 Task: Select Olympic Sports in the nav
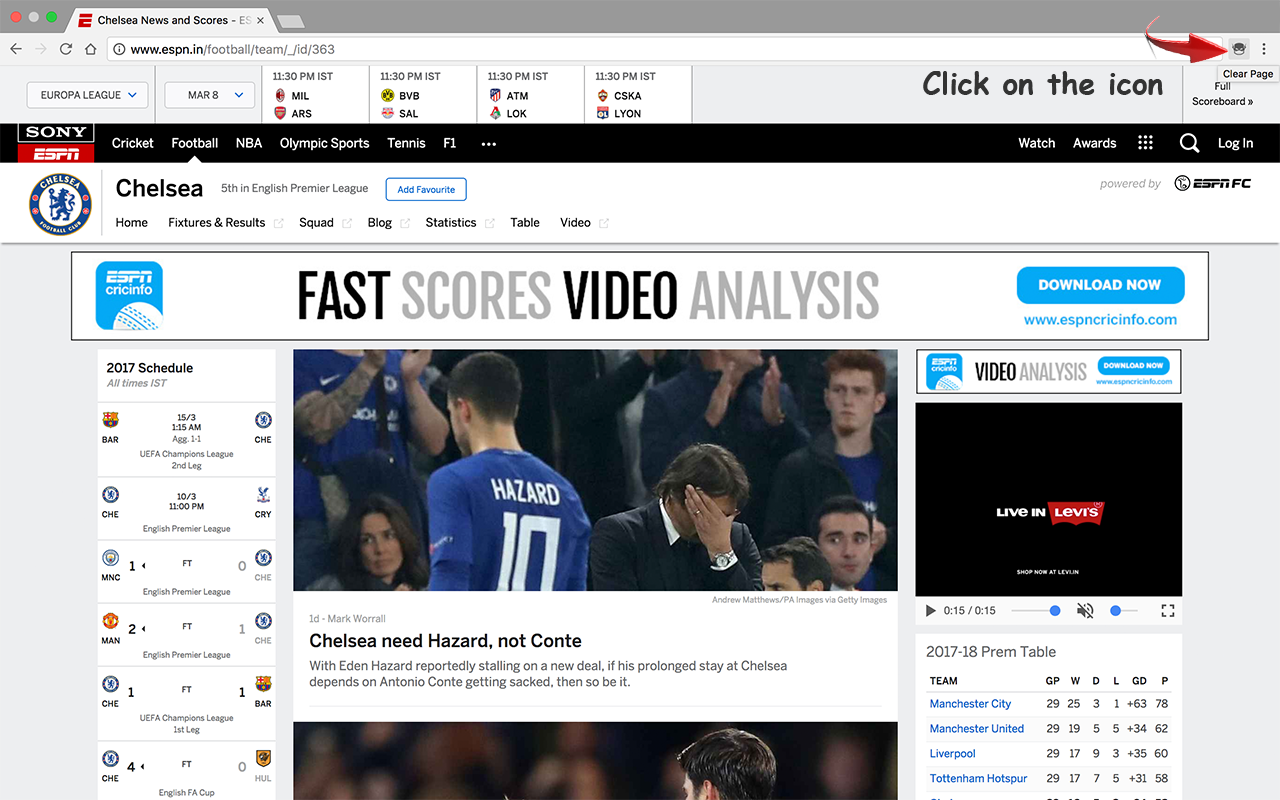pos(324,143)
